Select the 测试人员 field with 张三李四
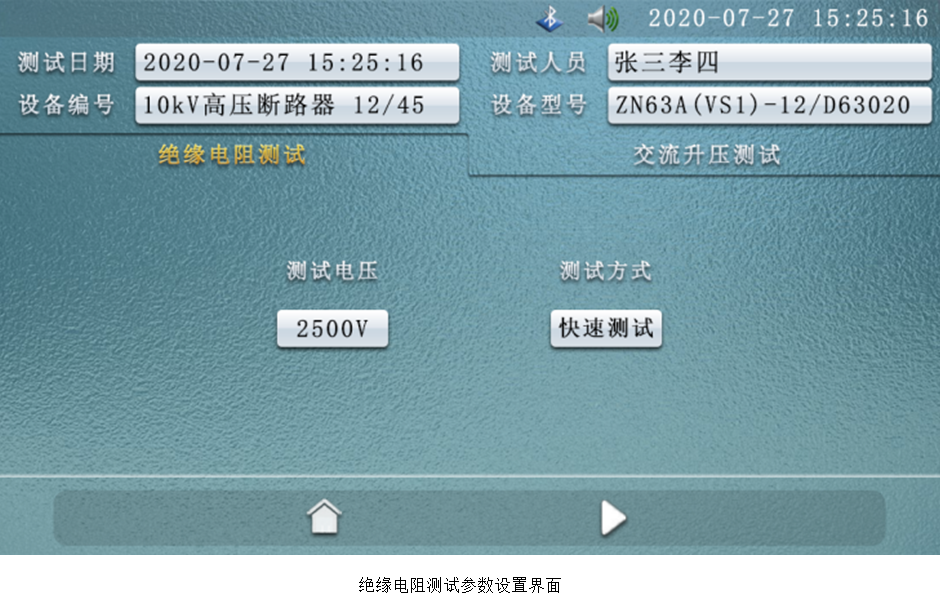Image resolution: width=940 pixels, height=606 pixels. pyautogui.click(x=768, y=63)
